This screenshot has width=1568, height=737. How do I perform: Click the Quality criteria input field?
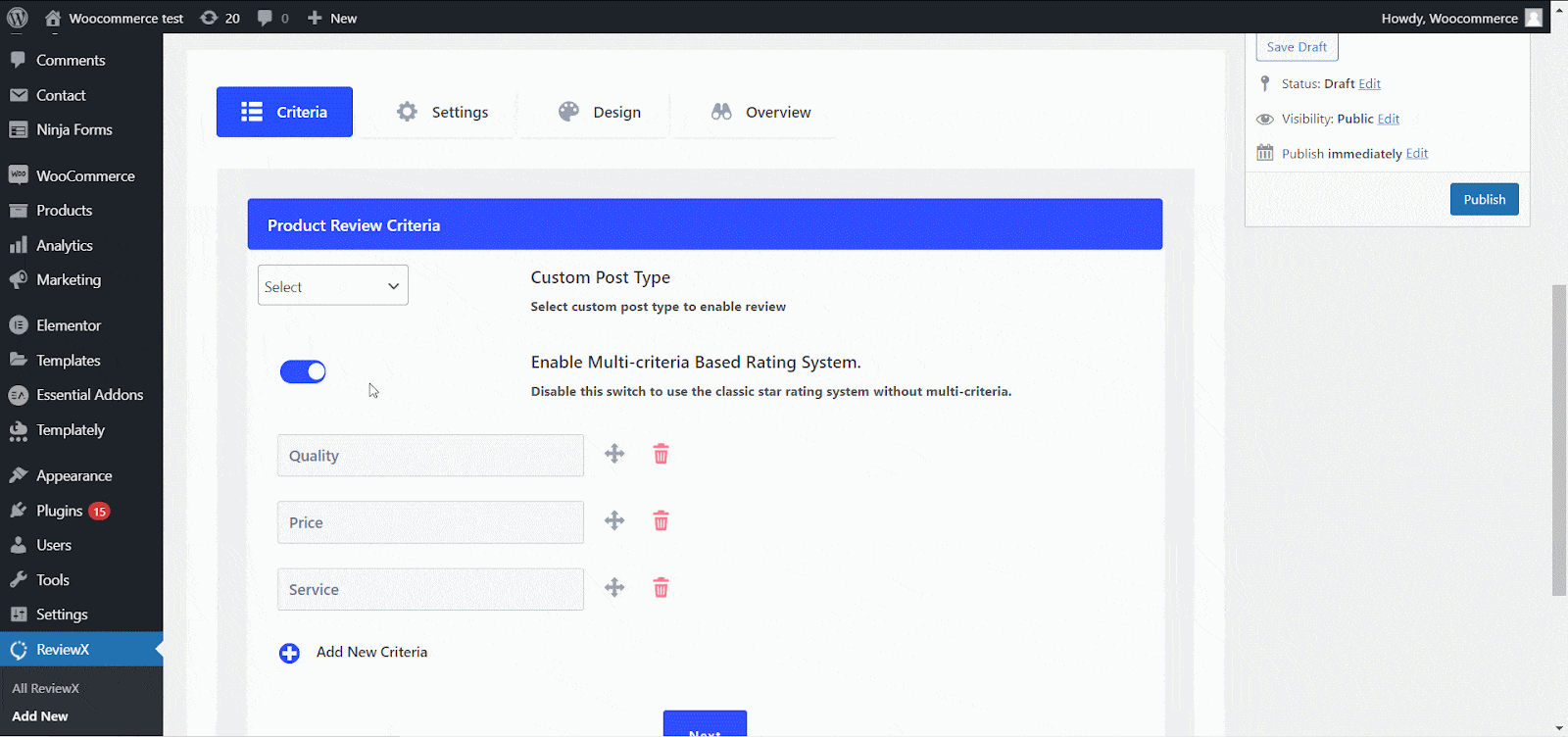430,456
